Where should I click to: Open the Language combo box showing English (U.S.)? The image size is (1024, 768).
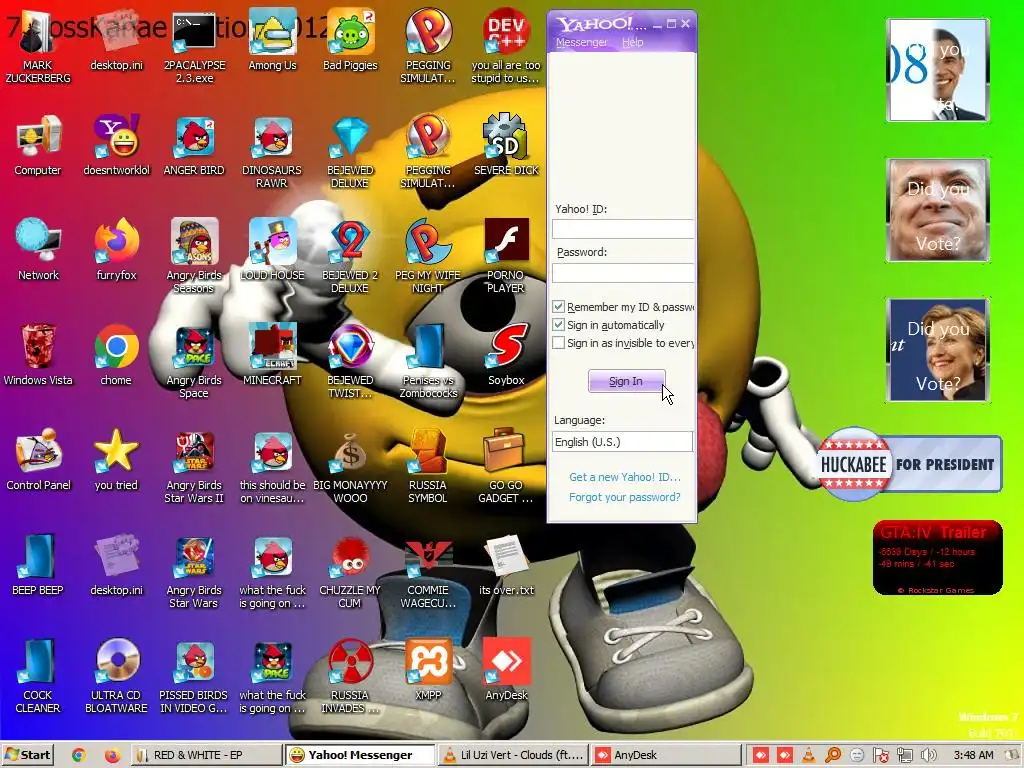pyautogui.click(x=622, y=441)
